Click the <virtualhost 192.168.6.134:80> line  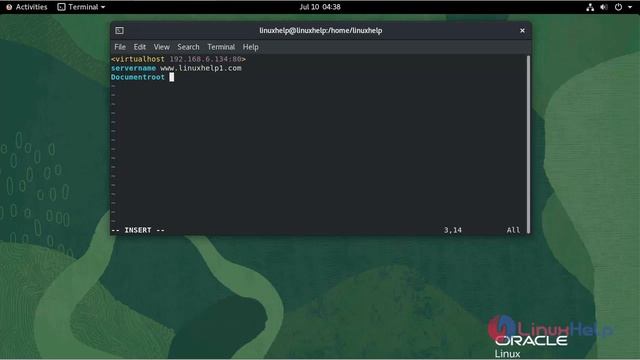[178, 59]
